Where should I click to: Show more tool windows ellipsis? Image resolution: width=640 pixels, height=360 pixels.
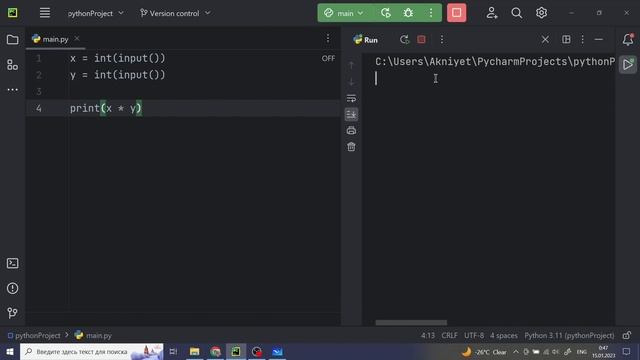(x=13, y=89)
